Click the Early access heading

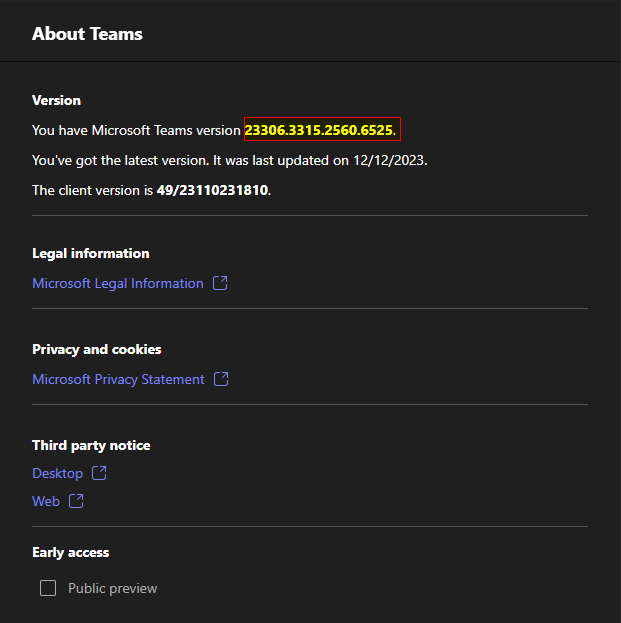70,552
